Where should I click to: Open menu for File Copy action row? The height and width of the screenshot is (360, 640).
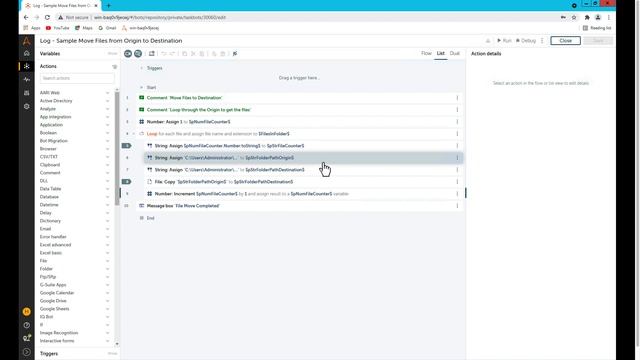point(457,182)
